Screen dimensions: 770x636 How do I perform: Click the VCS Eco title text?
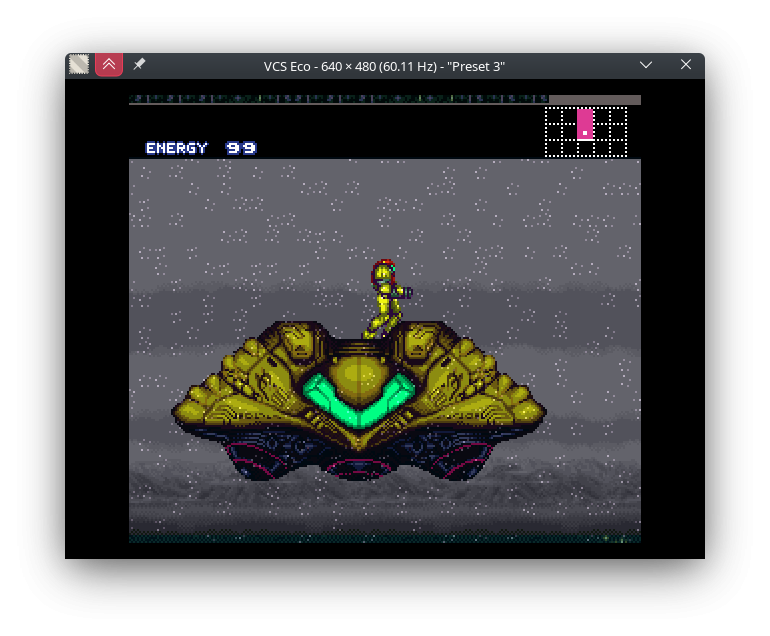point(385,66)
